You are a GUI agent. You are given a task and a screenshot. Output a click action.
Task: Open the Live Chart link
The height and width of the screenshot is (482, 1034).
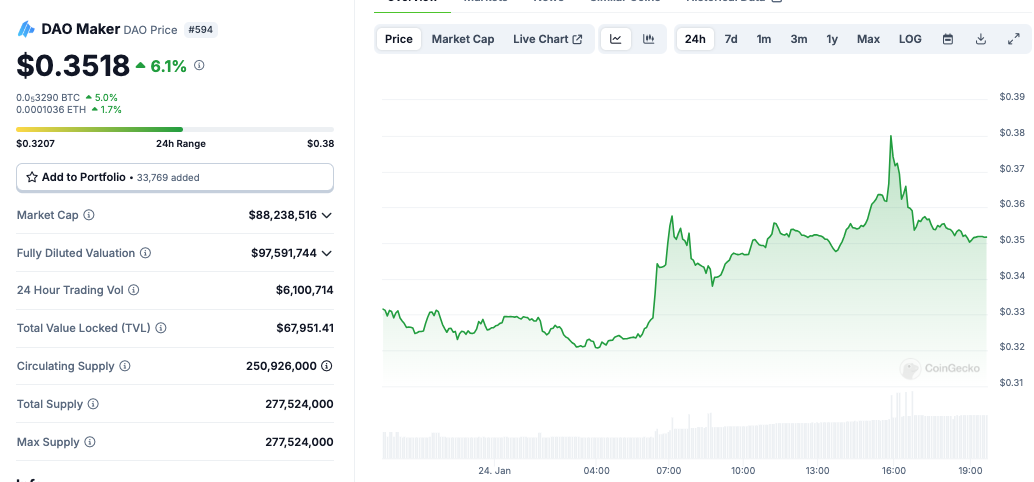click(547, 39)
